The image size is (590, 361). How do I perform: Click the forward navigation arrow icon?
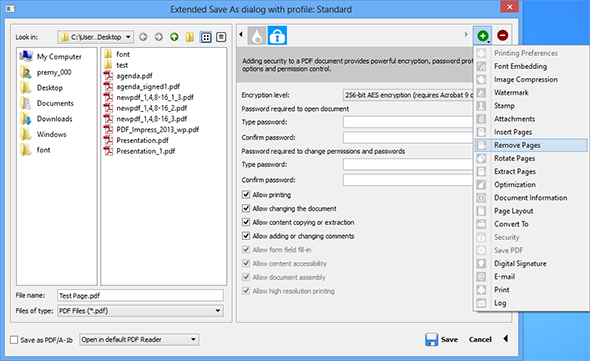click(x=159, y=37)
